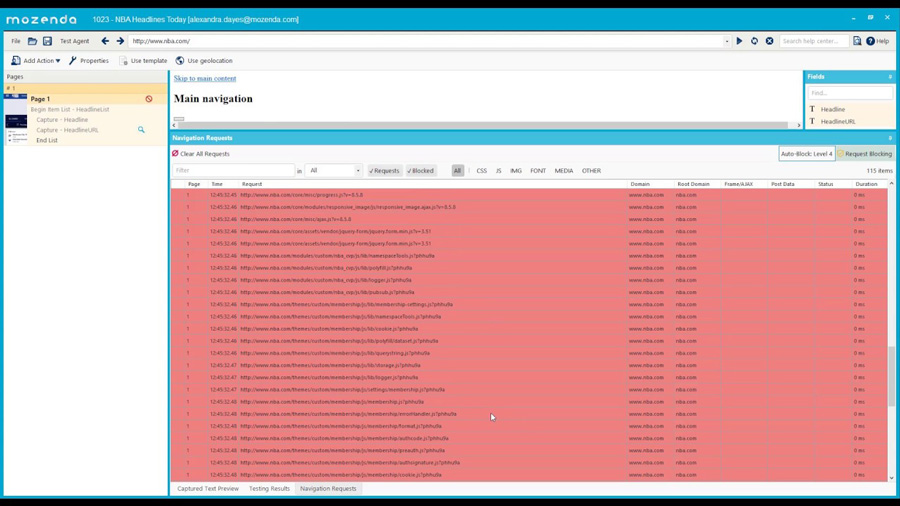The image size is (900, 506).
Task: Open the Auto-Block: Level 4 selector
Action: (806, 154)
